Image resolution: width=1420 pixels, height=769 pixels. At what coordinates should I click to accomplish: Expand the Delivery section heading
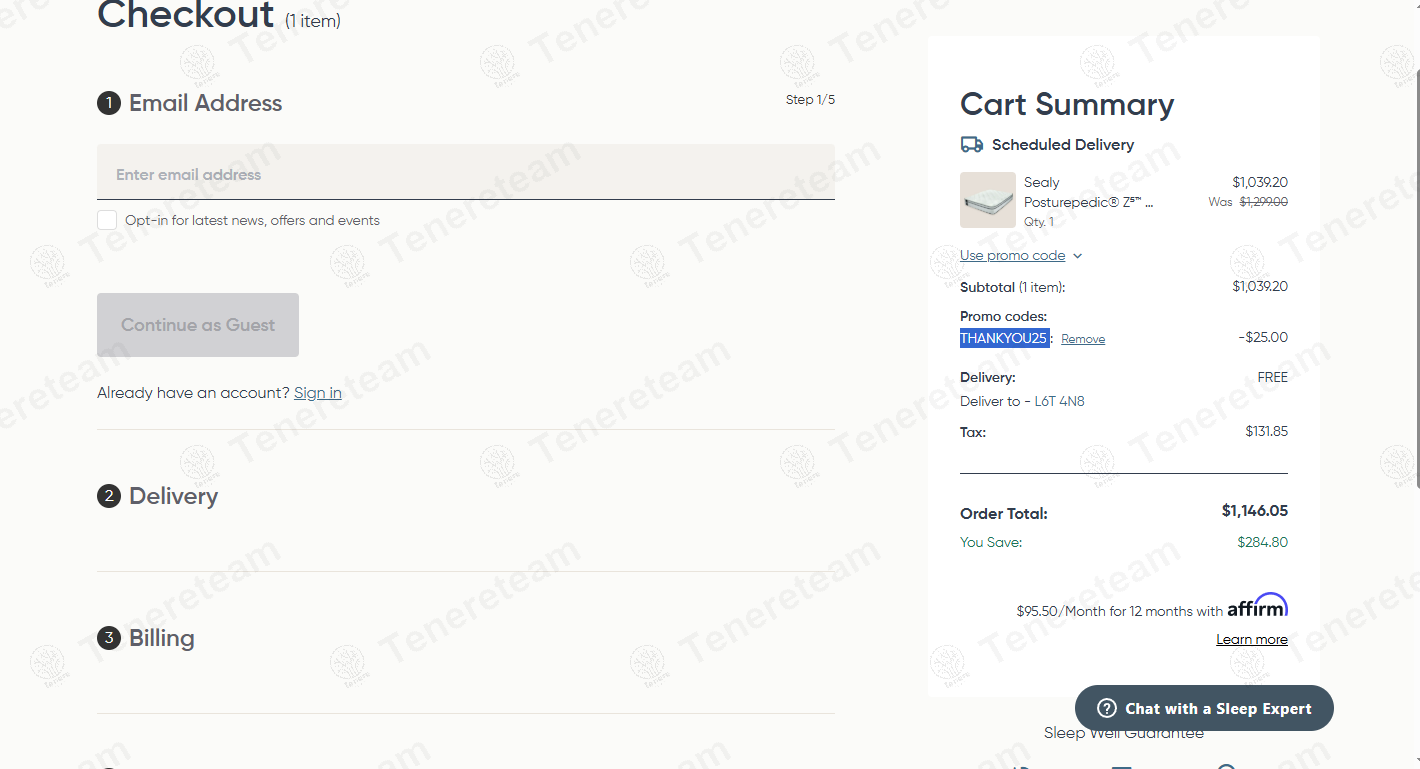pos(173,496)
